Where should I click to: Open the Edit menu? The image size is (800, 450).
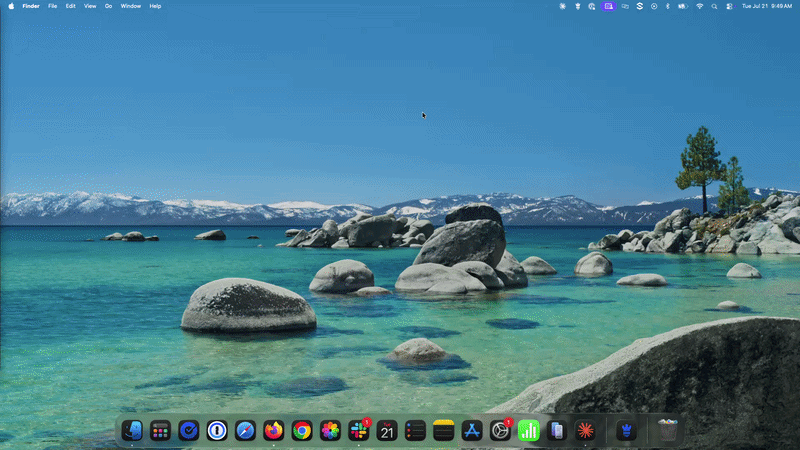point(70,6)
